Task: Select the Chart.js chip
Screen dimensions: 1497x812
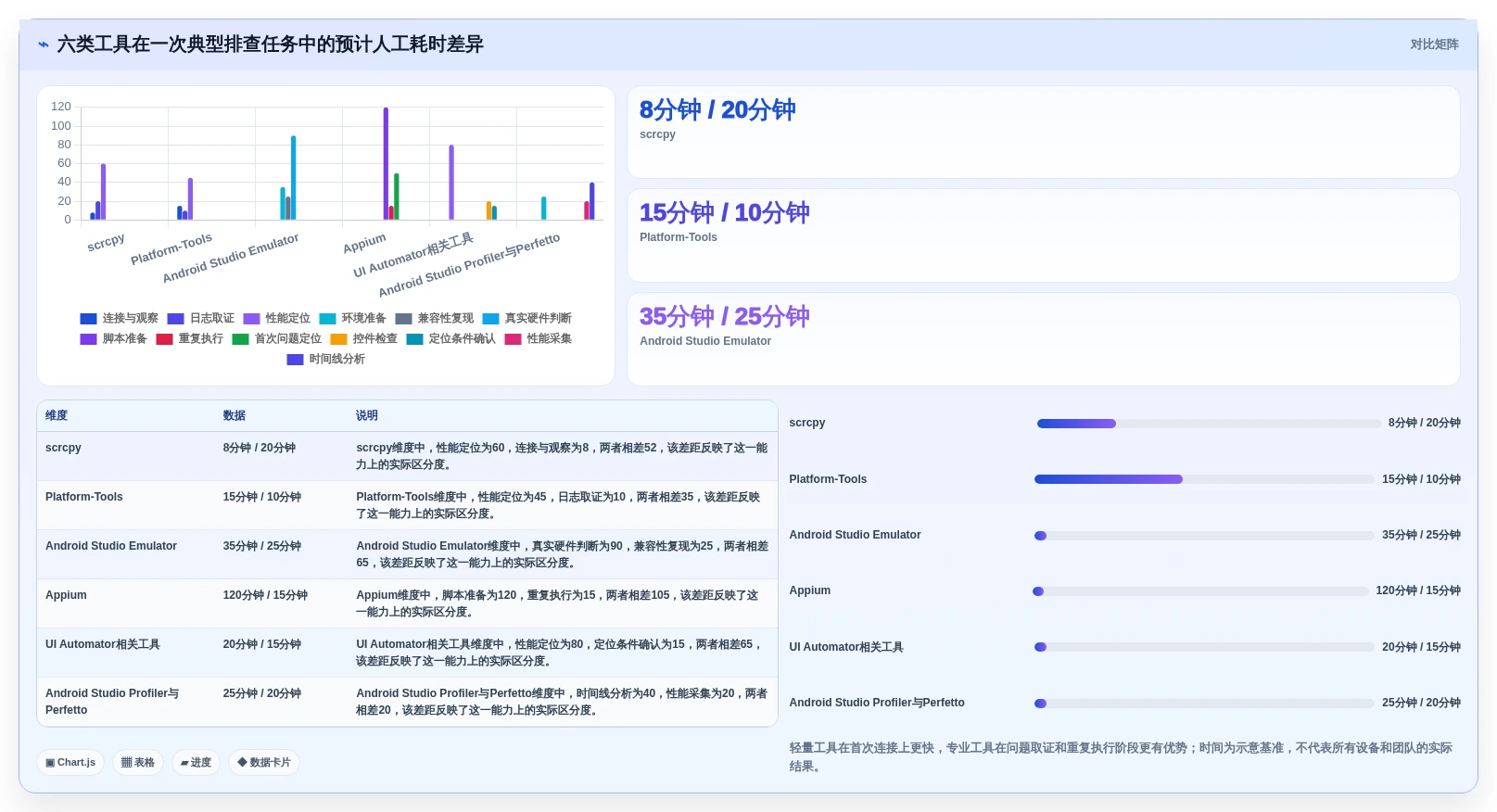Action: point(70,763)
